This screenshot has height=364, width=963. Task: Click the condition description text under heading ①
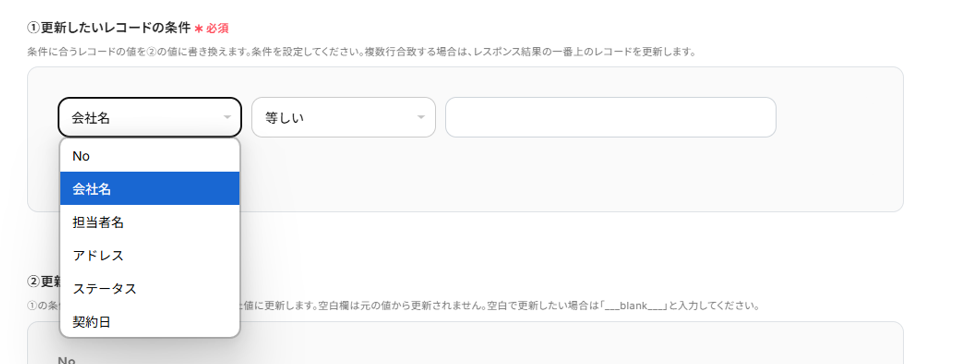[361, 52]
